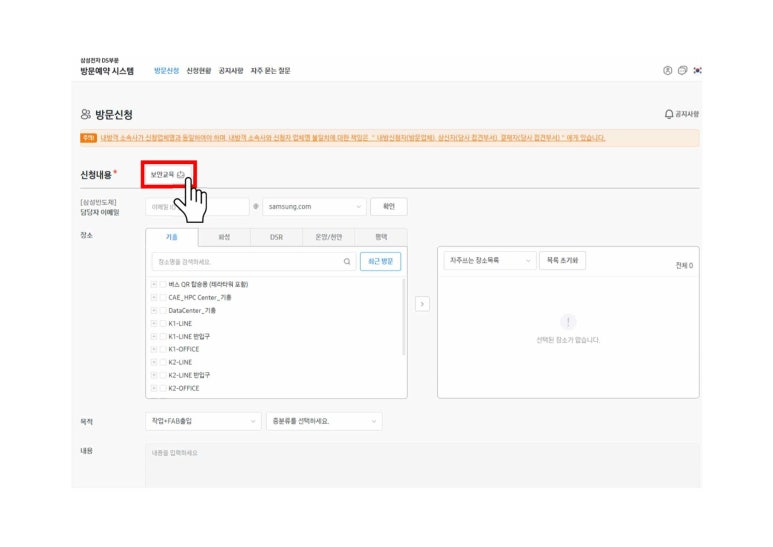Screen dimensions: 773x547
Task: Switch to the 화성 location tab
Action: (224, 237)
